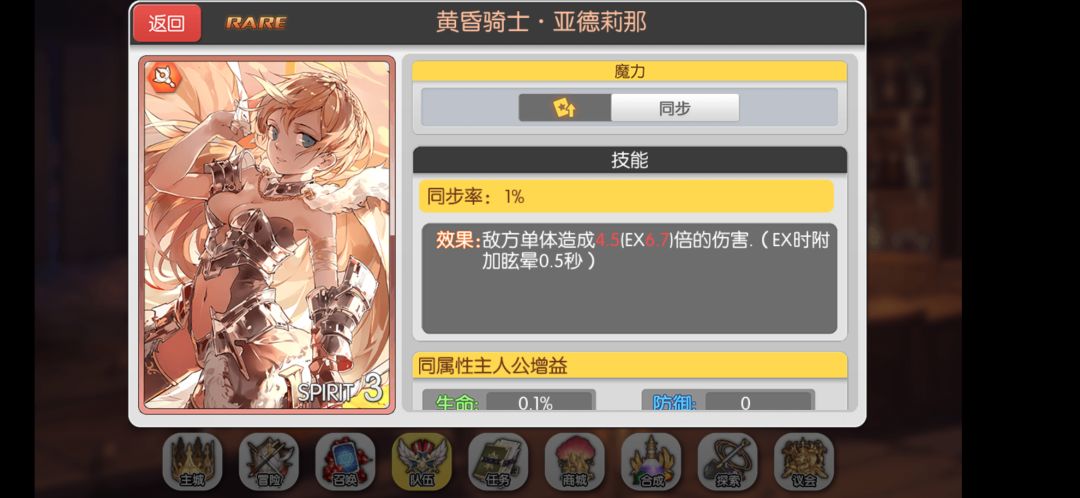Open the 任务 quest book icon
The height and width of the screenshot is (498, 1080).
pyautogui.click(x=498, y=461)
